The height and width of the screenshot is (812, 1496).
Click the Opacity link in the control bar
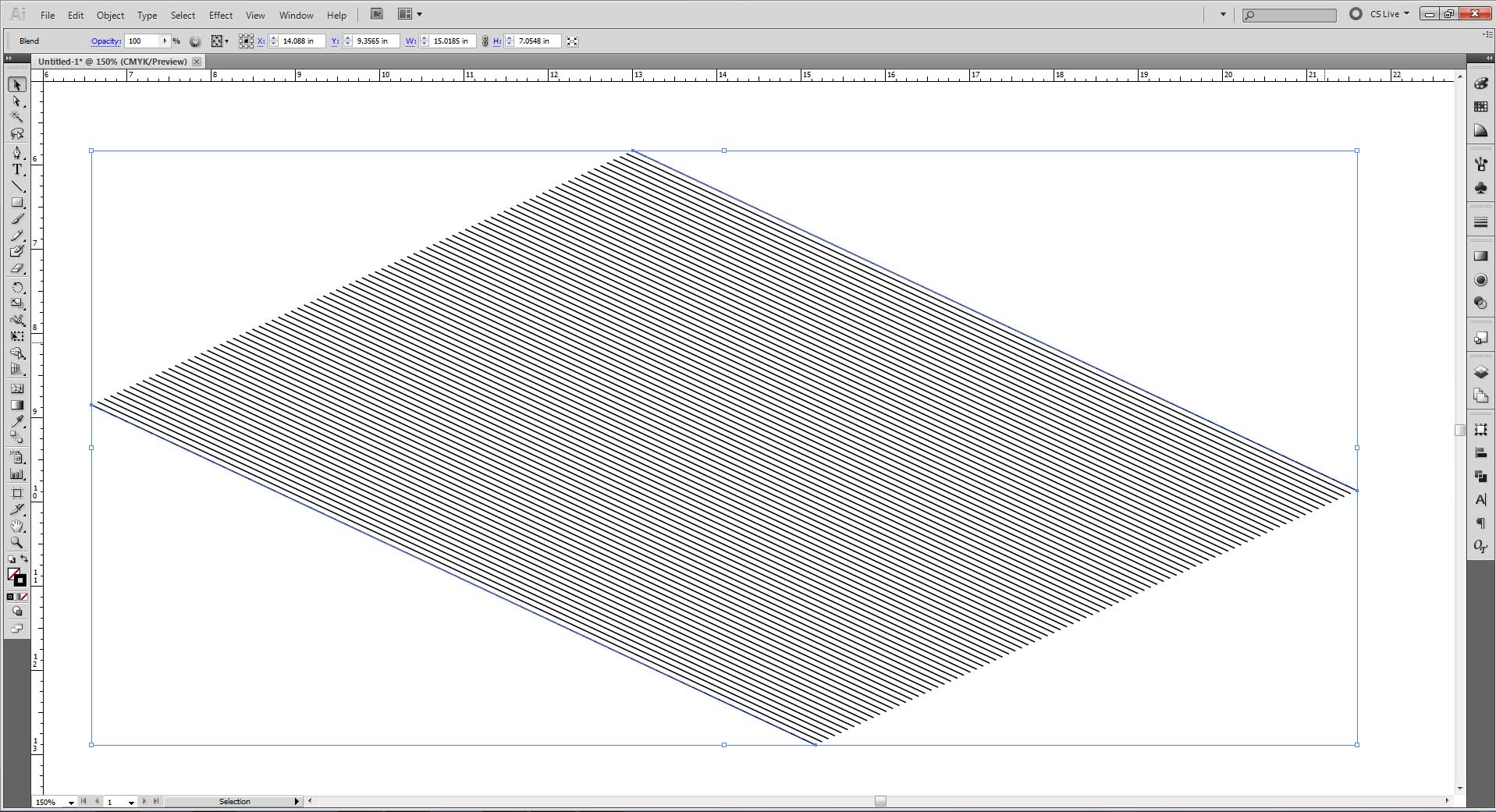(x=106, y=41)
